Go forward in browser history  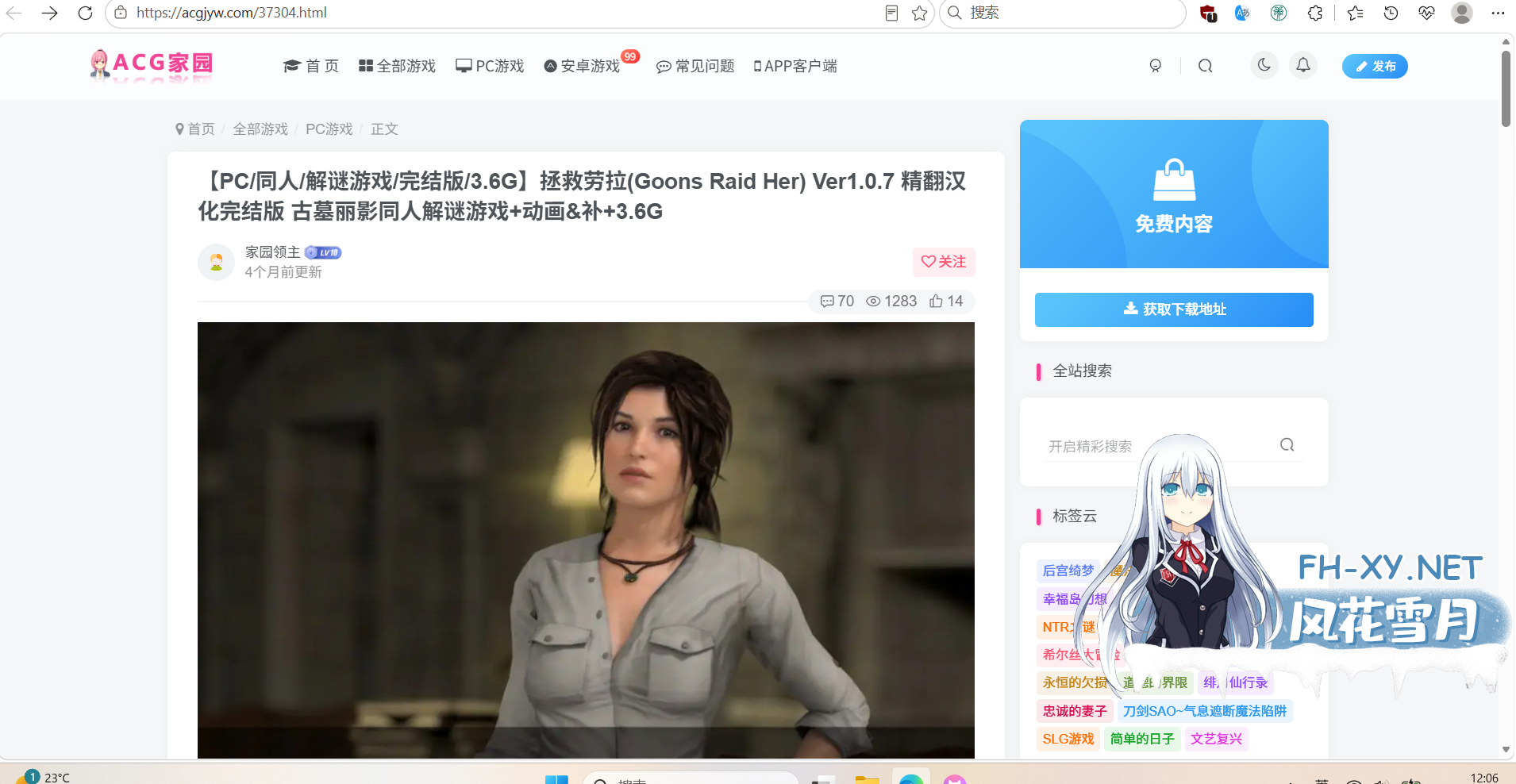pos(49,13)
